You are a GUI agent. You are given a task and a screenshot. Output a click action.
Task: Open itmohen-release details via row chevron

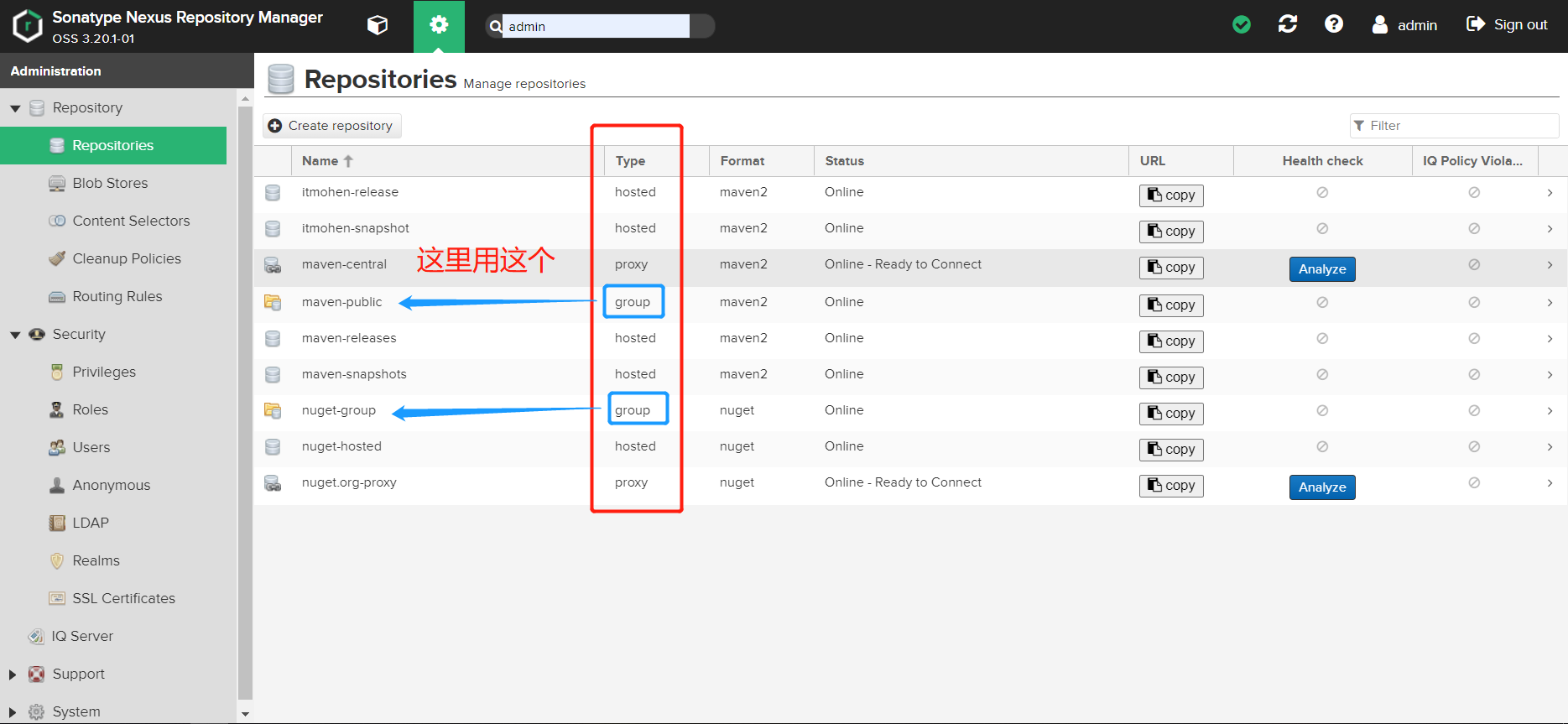pos(1550,192)
